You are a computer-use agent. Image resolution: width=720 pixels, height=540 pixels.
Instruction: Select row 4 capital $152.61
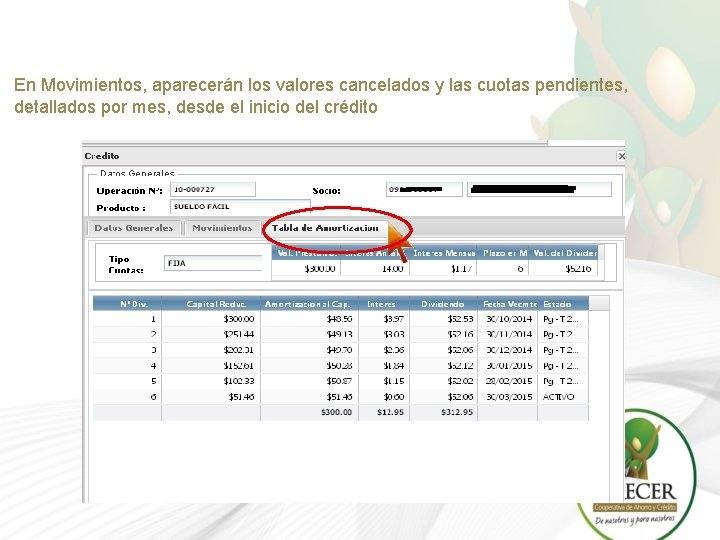pyautogui.click(x=211, y=366)
